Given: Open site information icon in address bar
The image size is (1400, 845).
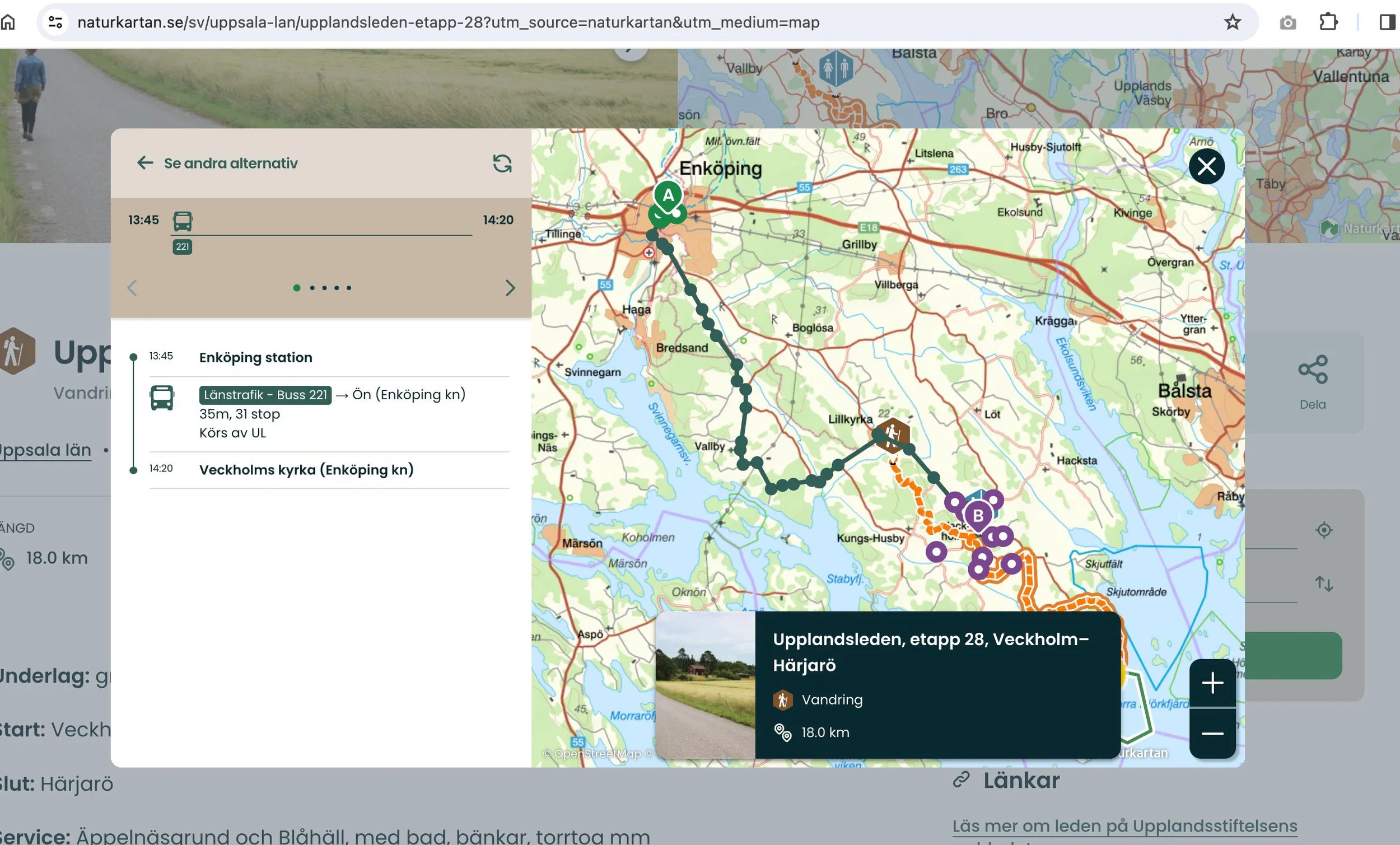Looking at the screenshot, I should click(55, 22).
